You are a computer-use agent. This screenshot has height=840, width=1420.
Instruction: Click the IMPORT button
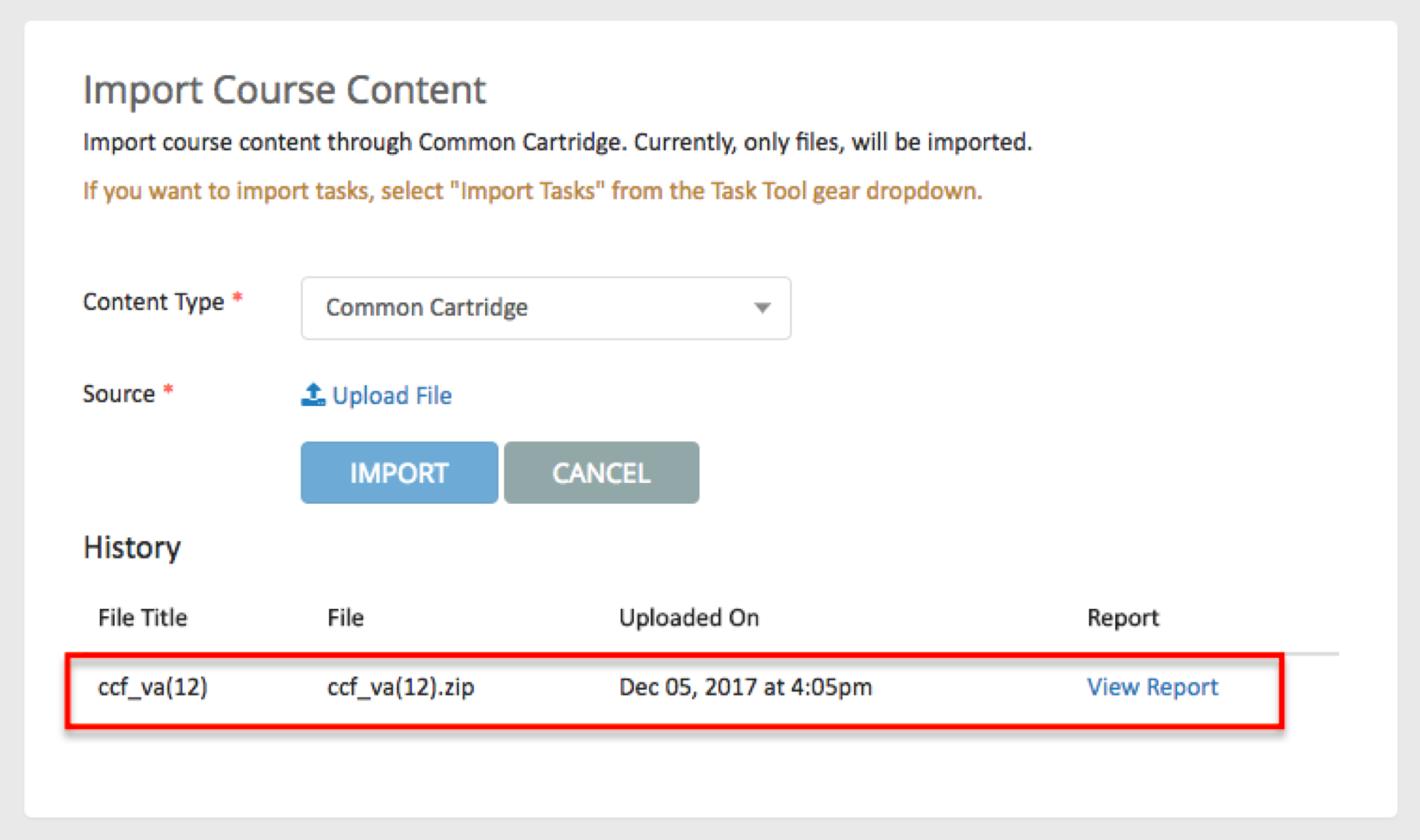pyautogui.click(x=400, y=472)
